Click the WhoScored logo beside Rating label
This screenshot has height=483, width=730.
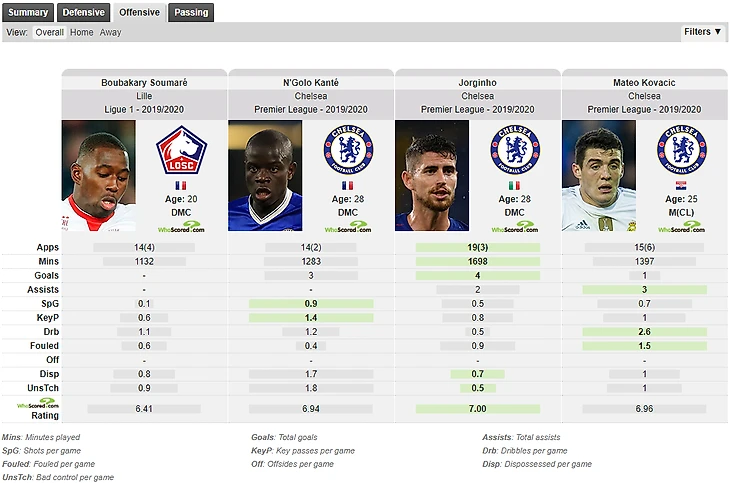[x=38, y=403]
